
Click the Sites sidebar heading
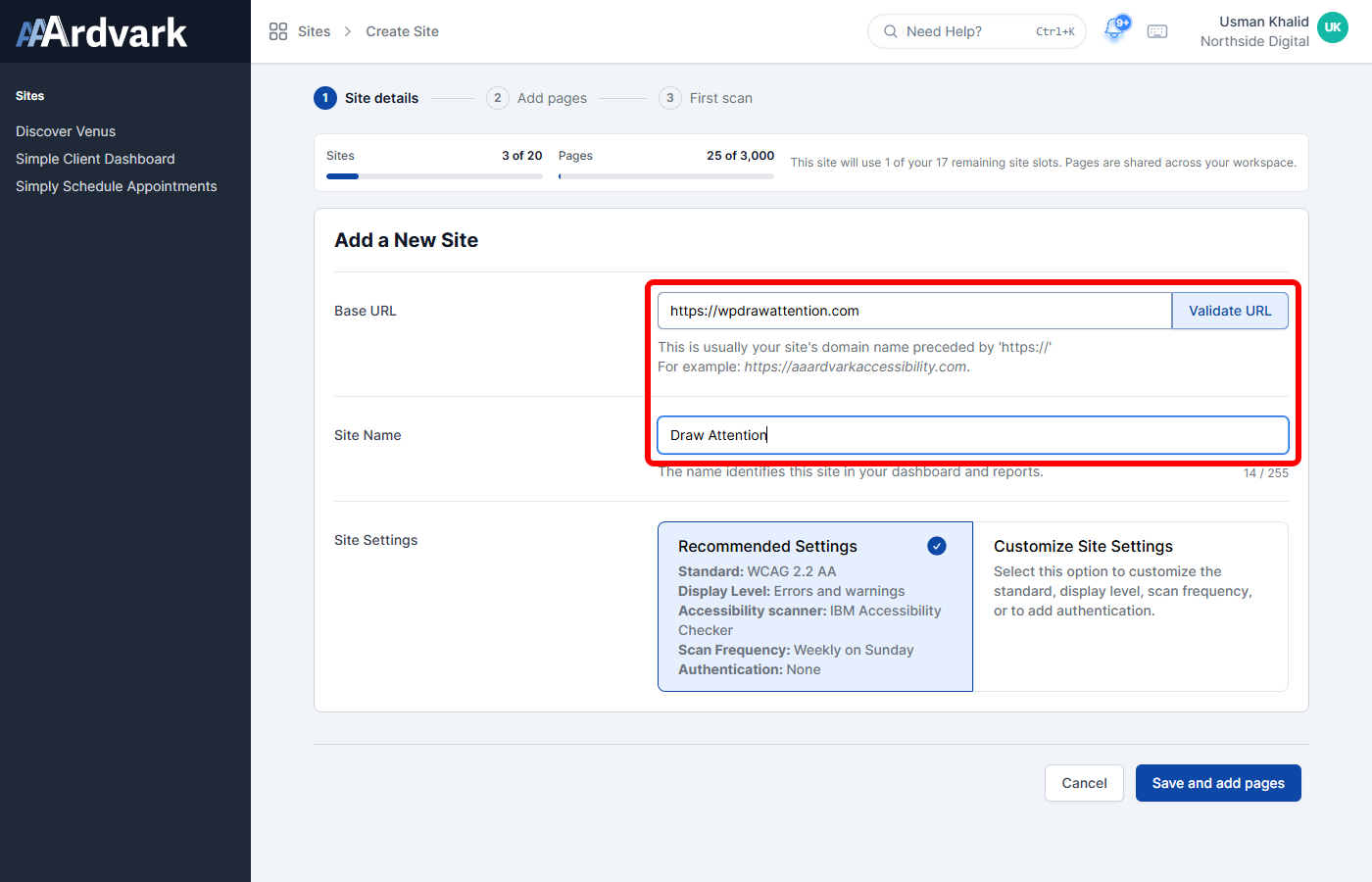pyautogui.click(x=30, y=96)
